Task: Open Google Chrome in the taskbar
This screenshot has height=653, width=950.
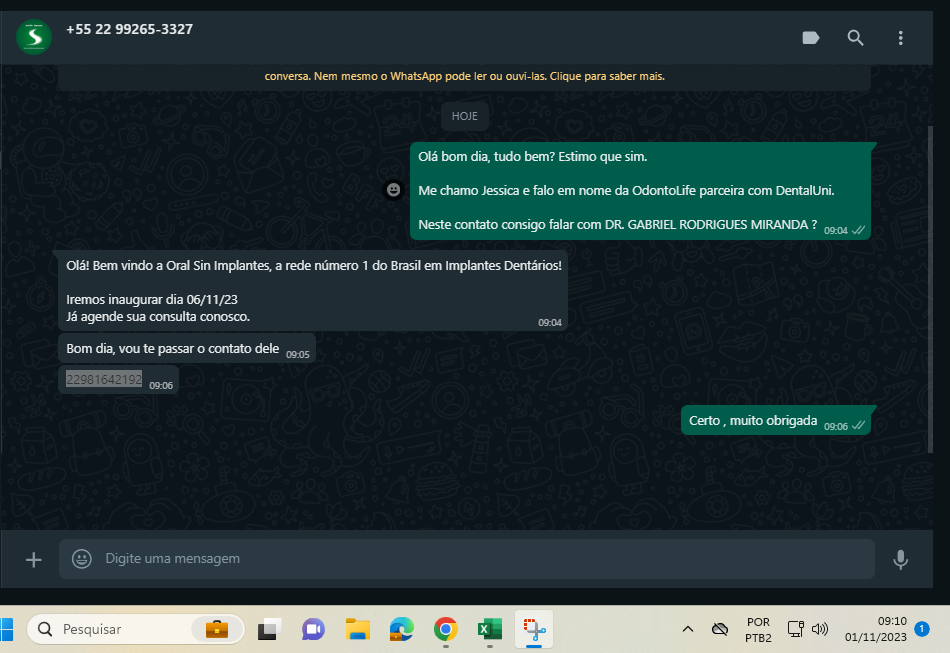Action: pos(446,629)
